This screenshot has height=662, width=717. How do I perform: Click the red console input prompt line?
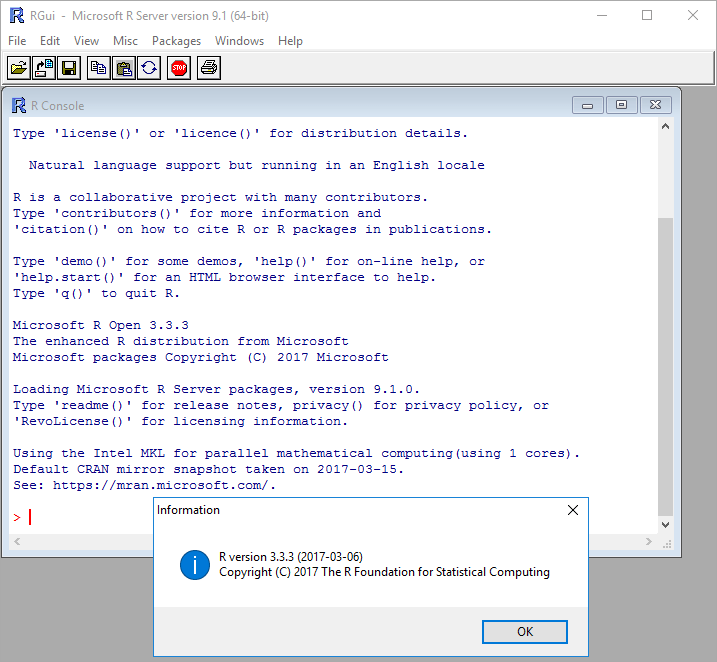click(22, 517)
